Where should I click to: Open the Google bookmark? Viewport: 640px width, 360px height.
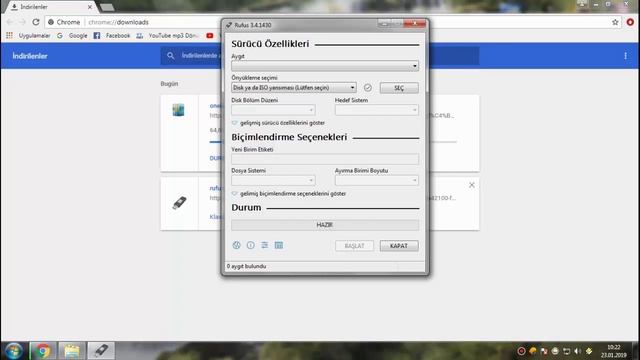(72, 36)
